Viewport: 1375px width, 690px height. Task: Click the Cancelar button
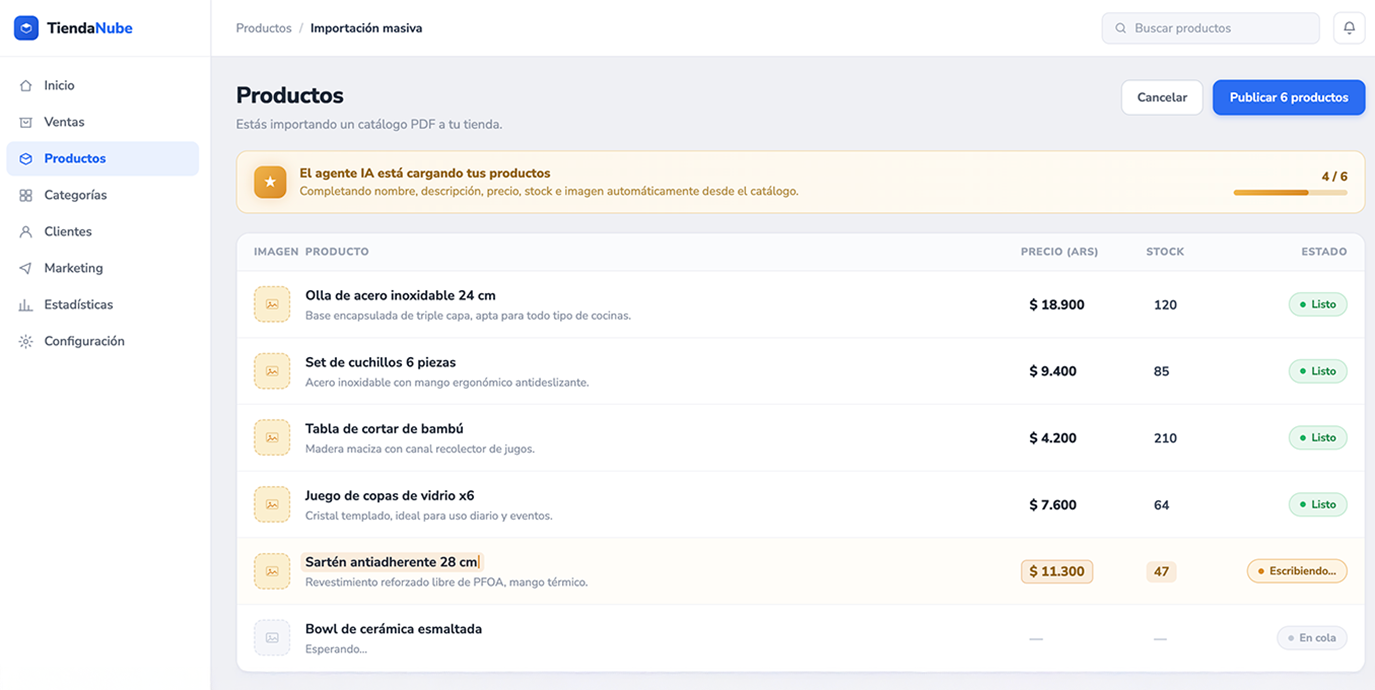click(x=1162, y=97)
